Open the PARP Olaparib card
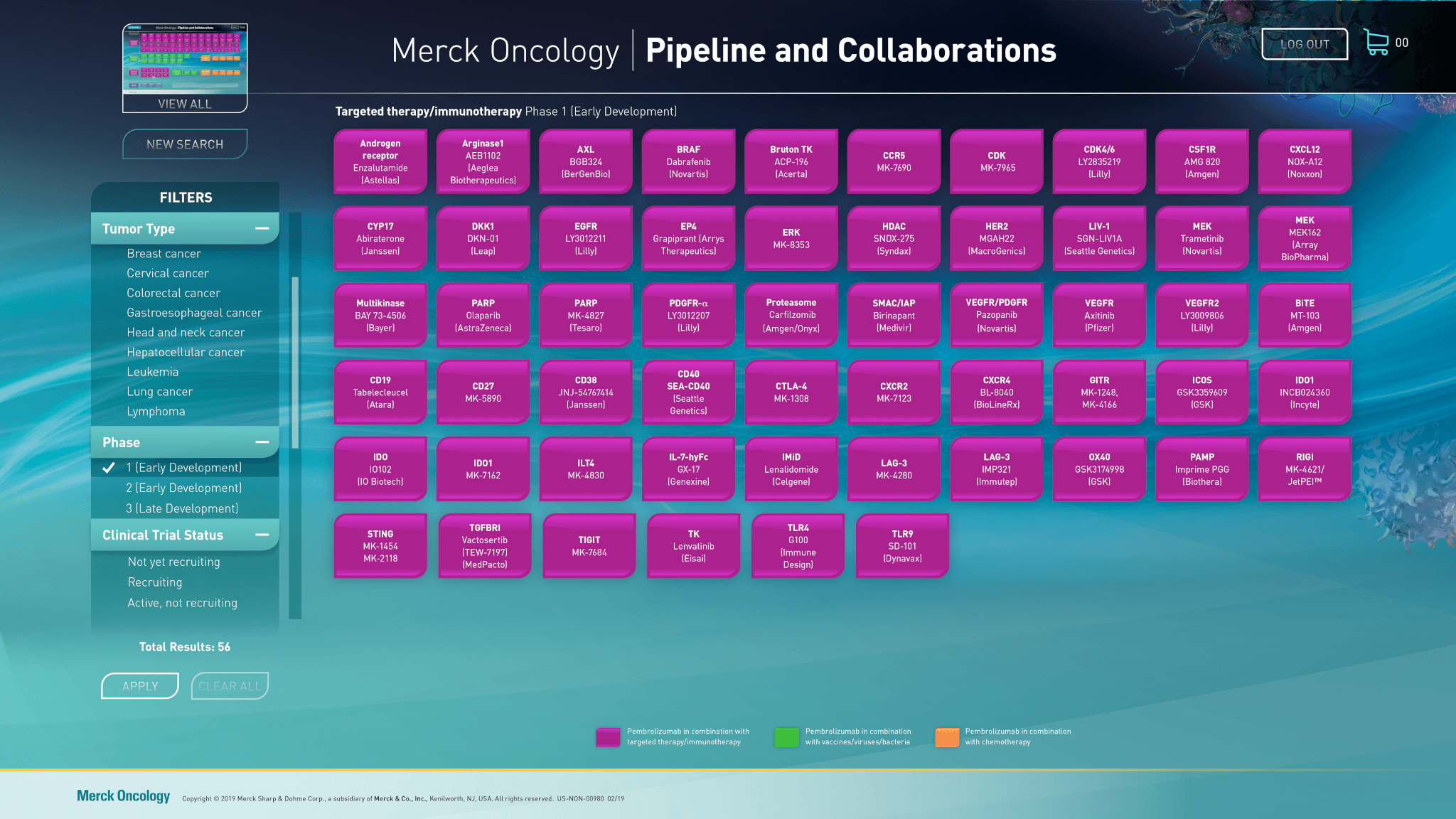 click(483, 315)
